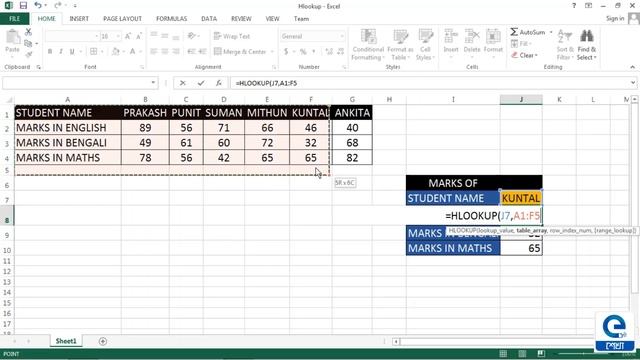Click the New Sheet plus button

(103, 341)
